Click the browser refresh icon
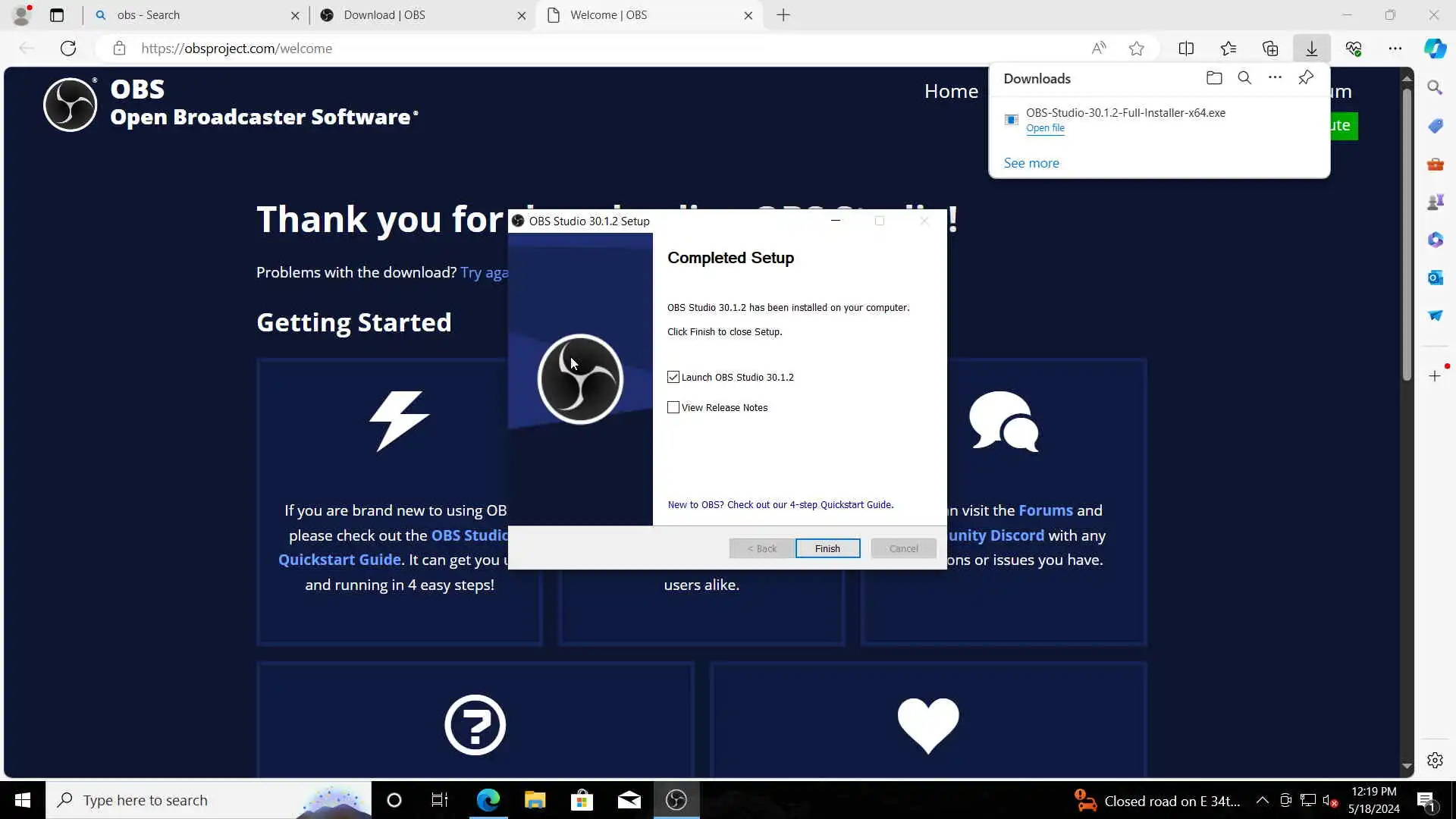Screen dimensions: 1456x819 click(x=68, y=49)
